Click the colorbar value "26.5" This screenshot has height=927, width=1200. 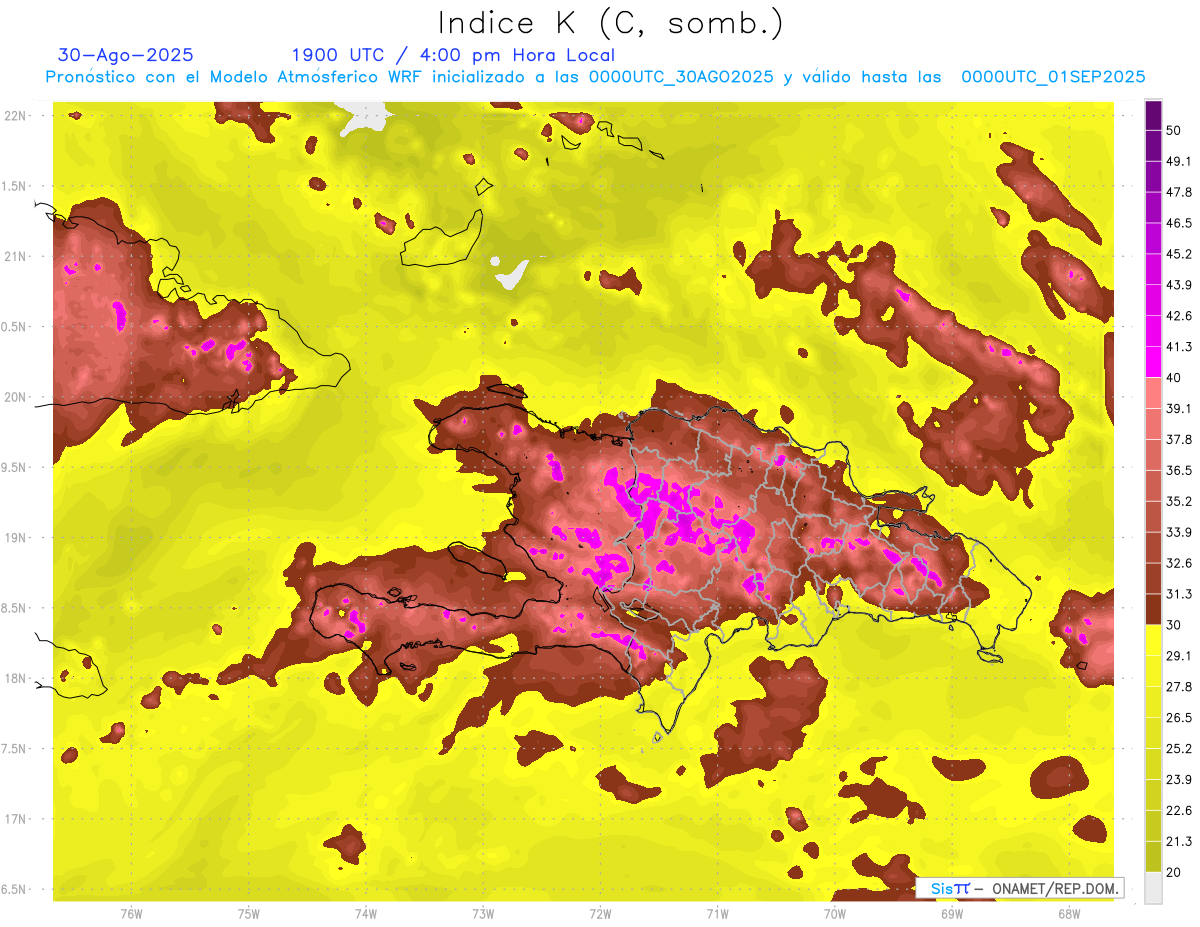click(x=1179, y=718)
